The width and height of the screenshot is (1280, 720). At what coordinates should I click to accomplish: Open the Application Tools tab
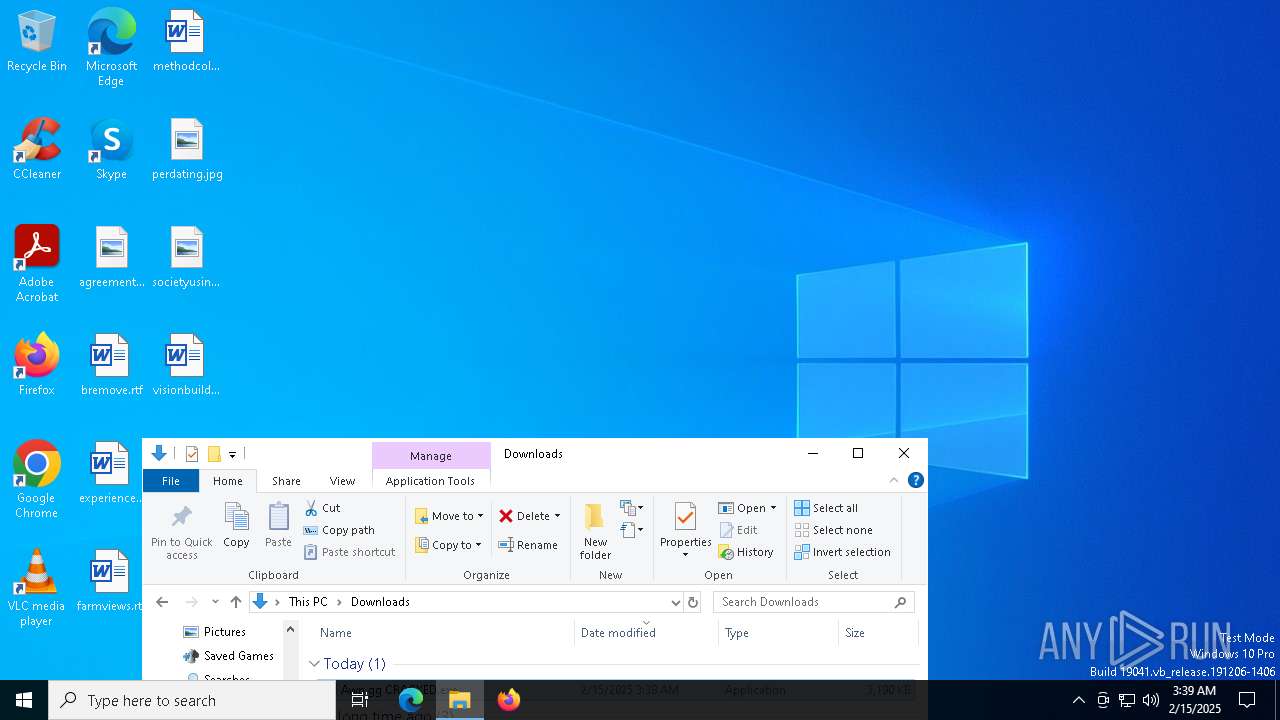pos(430,481)
